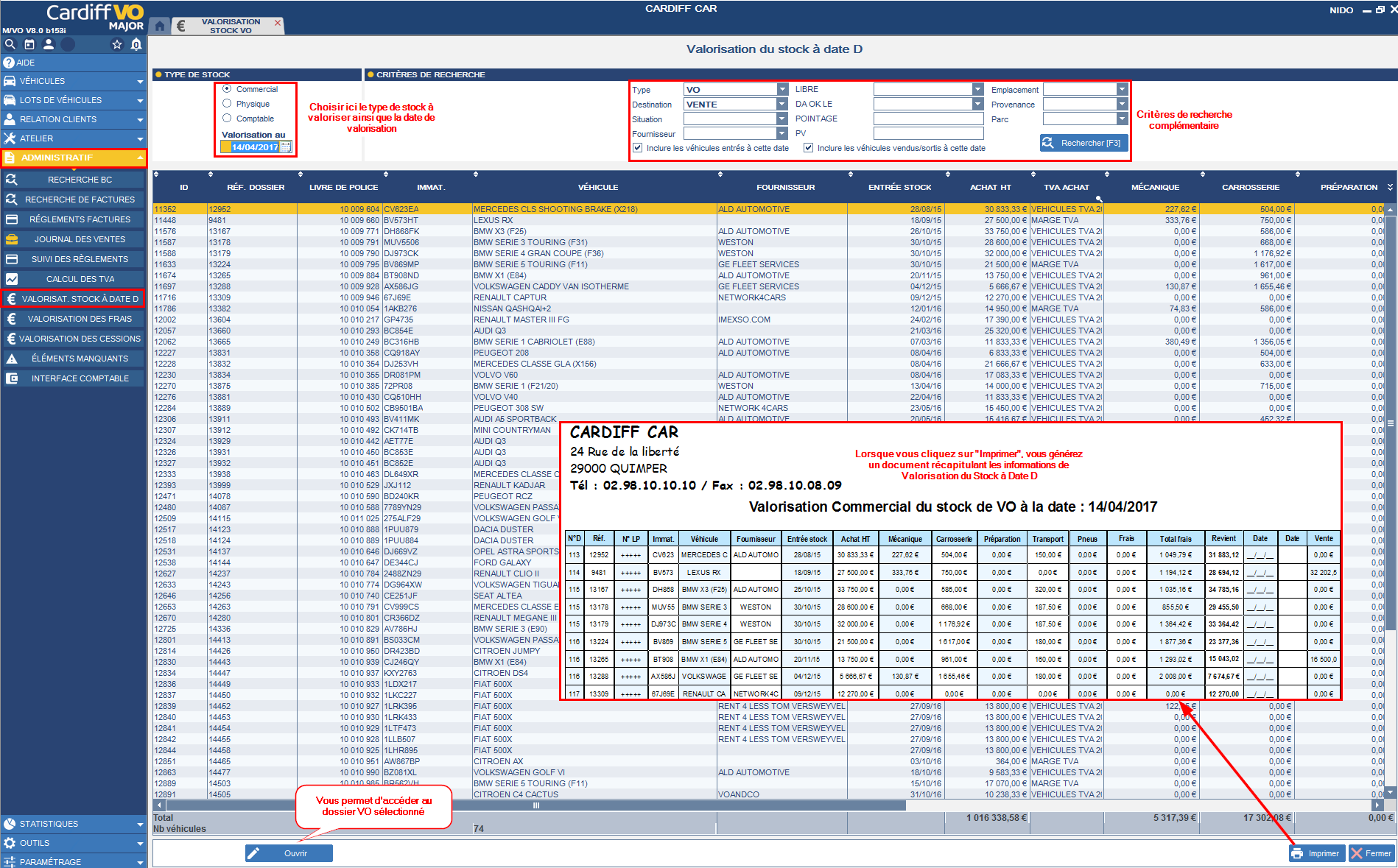Image resolution: width=1398 pixels, height=868 pixels.
Task: Open VALORISATION DES CESSIONS entry
Action: click(x=74, y=339)
